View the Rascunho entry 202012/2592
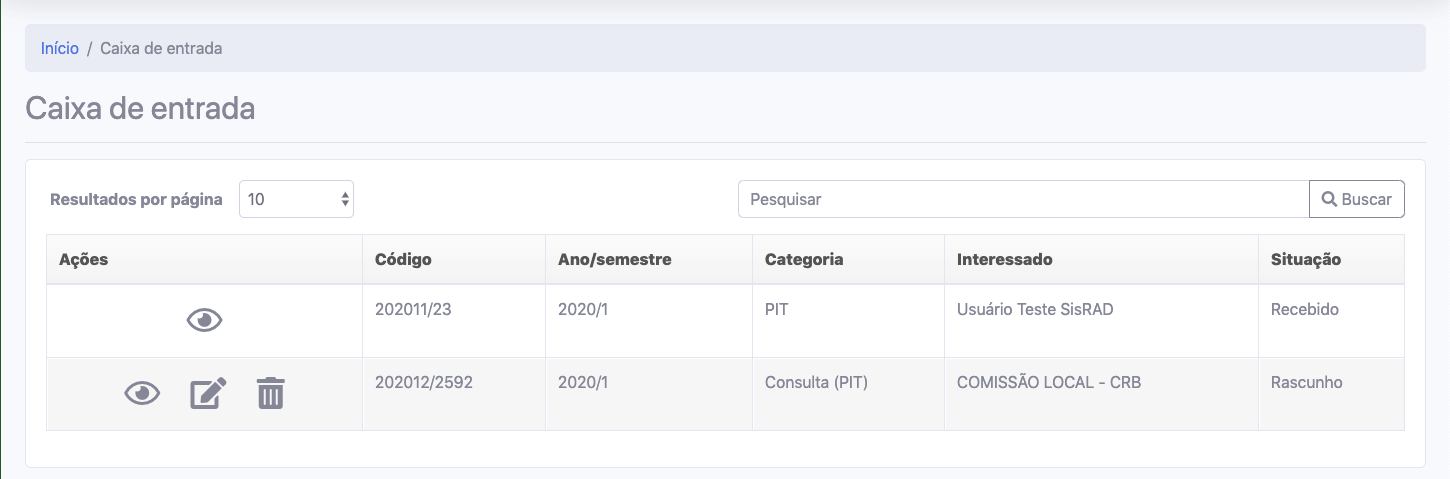 142,394
